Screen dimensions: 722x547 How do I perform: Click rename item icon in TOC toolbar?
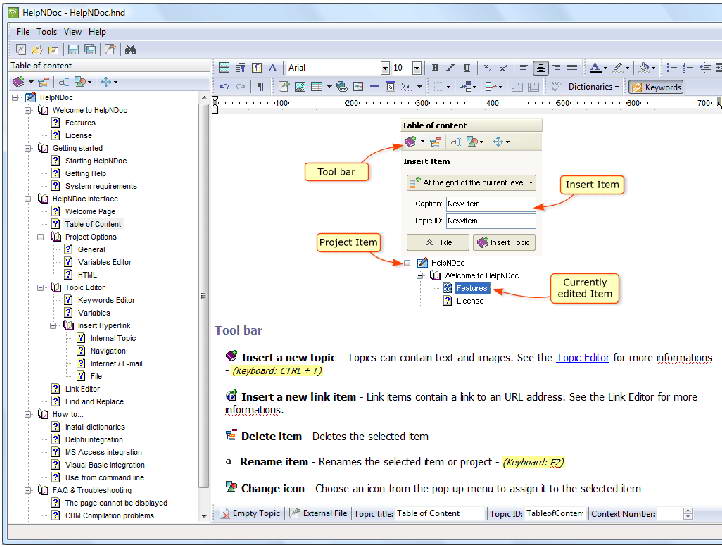(64, 82)
